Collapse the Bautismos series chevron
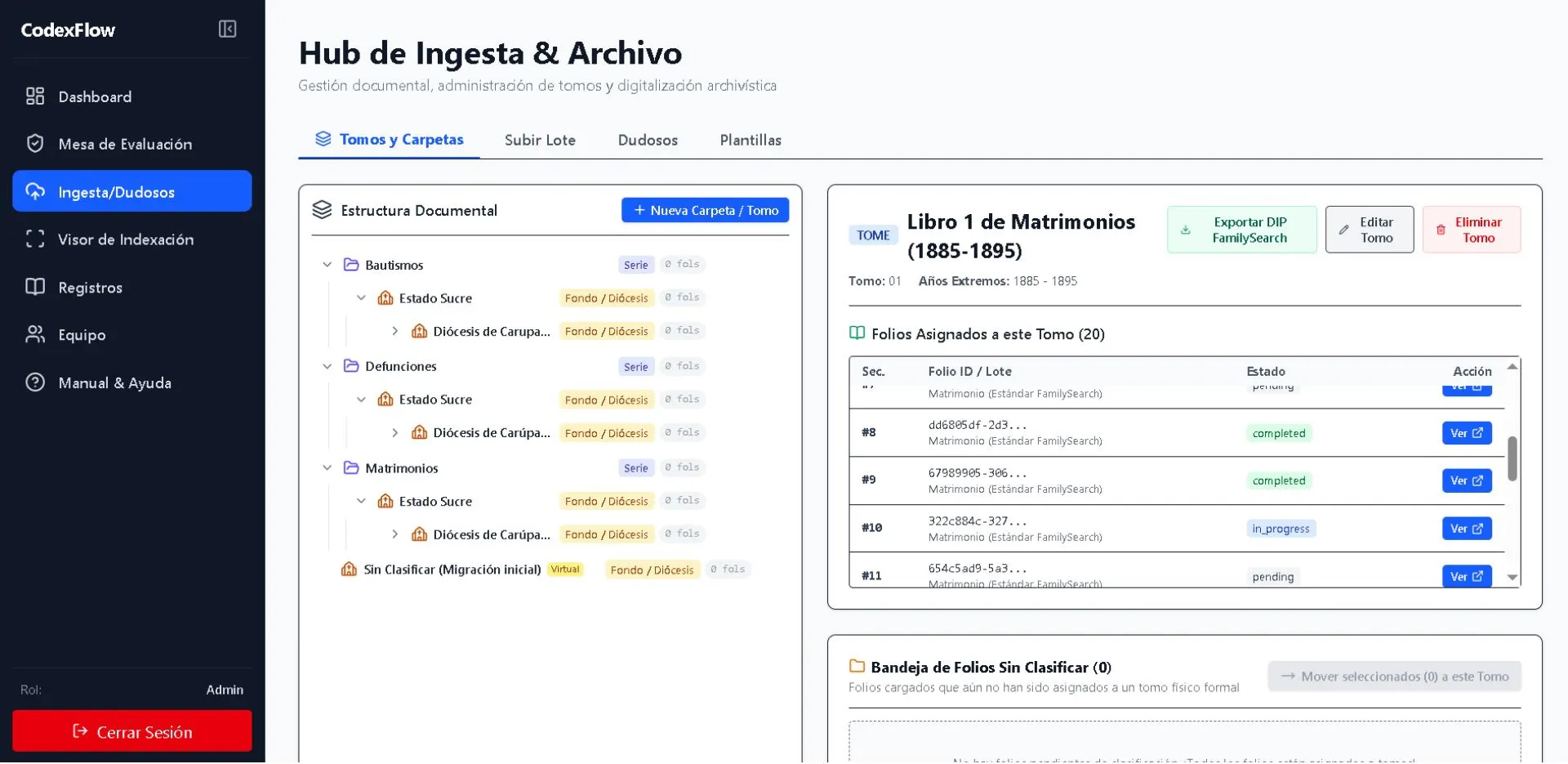 [327, 265]
